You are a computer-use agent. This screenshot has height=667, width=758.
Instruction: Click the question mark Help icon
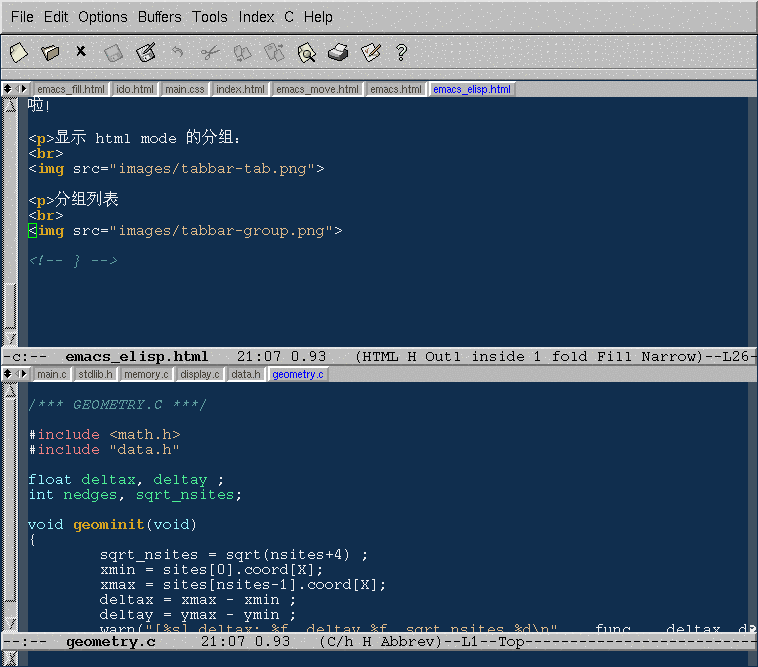(x=402, y=51)
